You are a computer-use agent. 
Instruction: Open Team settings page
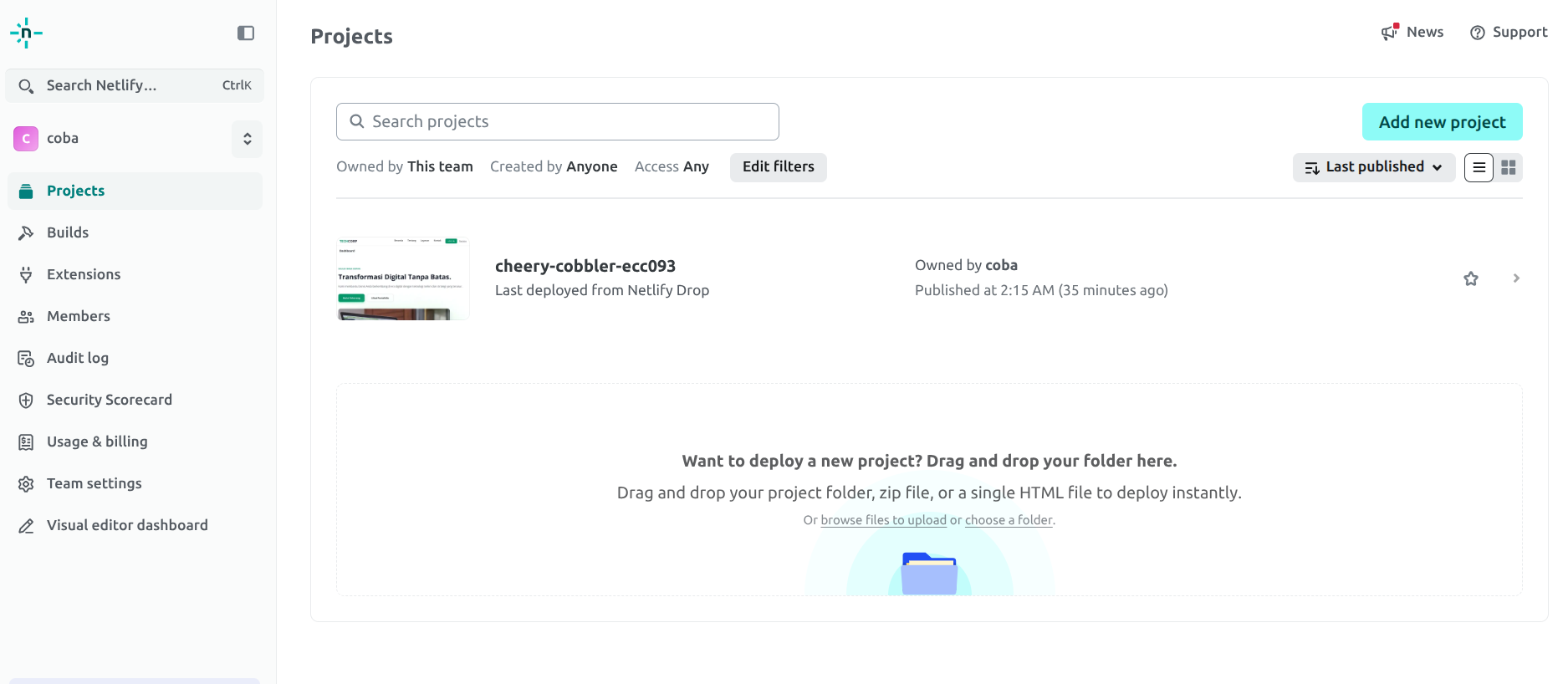[135, 484]
